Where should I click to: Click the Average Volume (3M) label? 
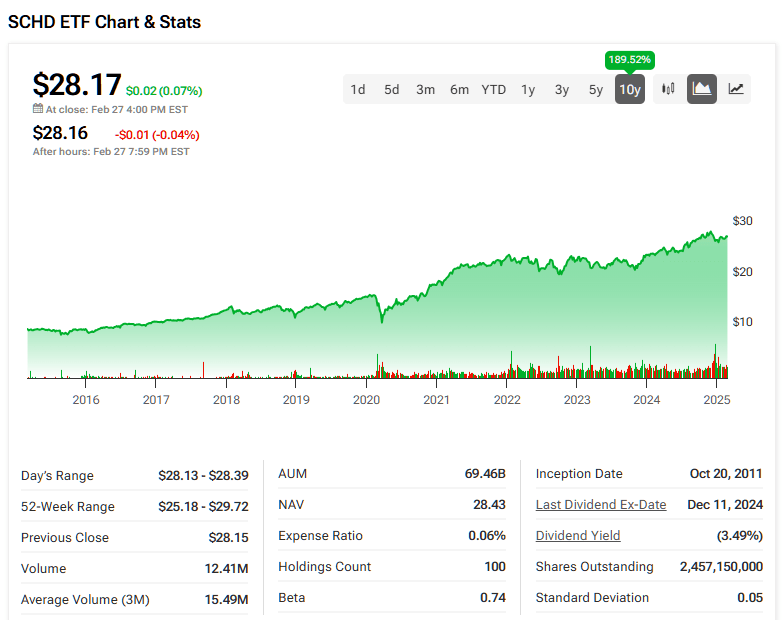(85, 599)
